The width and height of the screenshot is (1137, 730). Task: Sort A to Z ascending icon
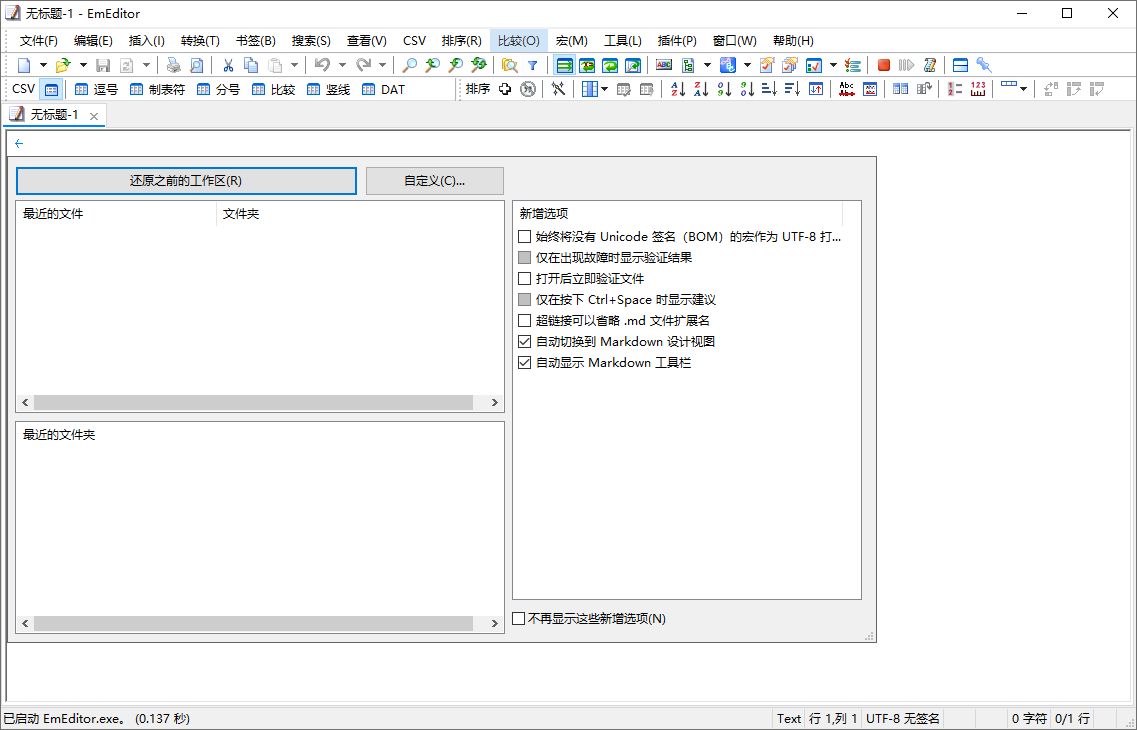(677, 89)
